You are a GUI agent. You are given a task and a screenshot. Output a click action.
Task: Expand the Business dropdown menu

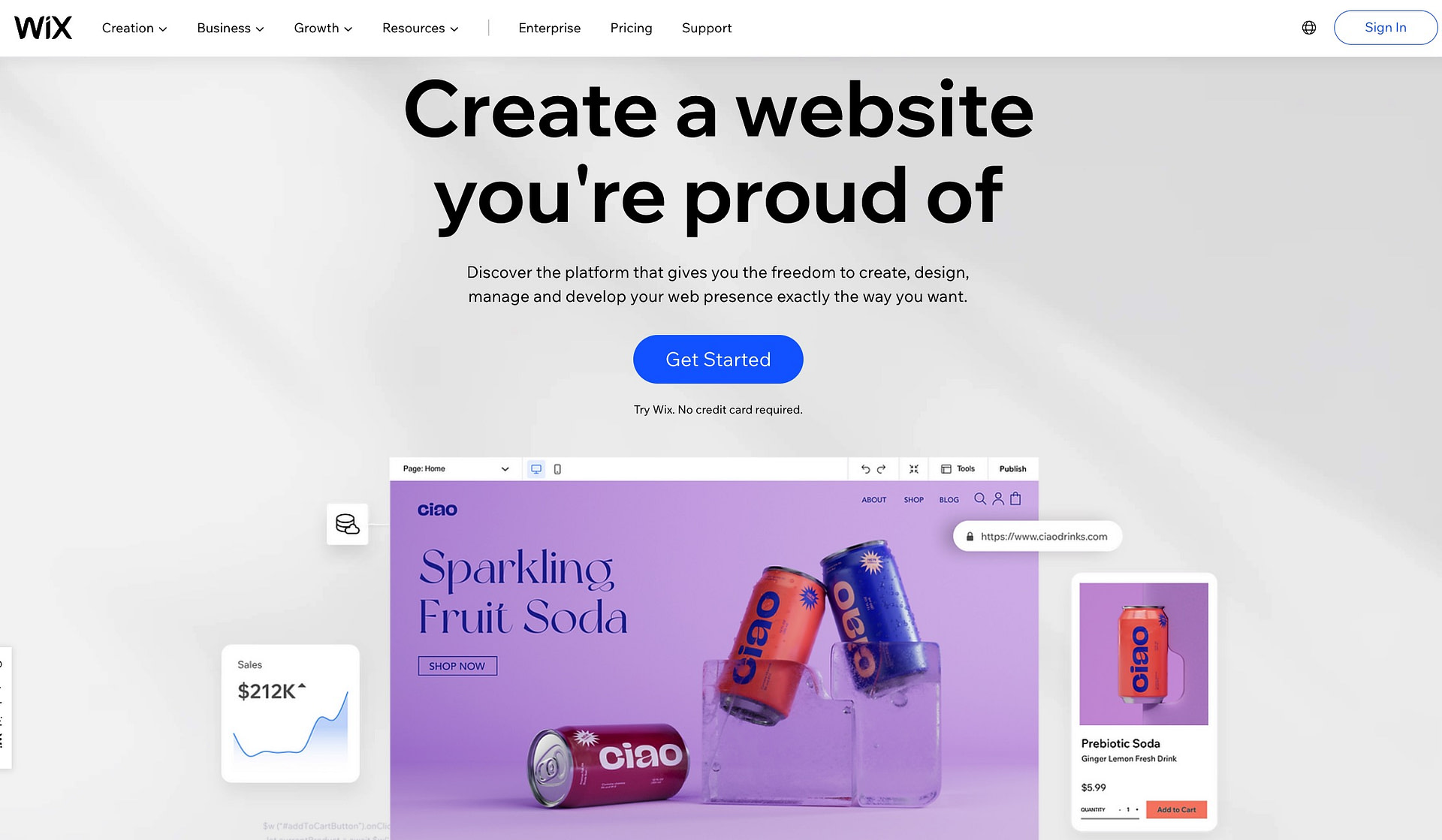click(x=230, y=28)
